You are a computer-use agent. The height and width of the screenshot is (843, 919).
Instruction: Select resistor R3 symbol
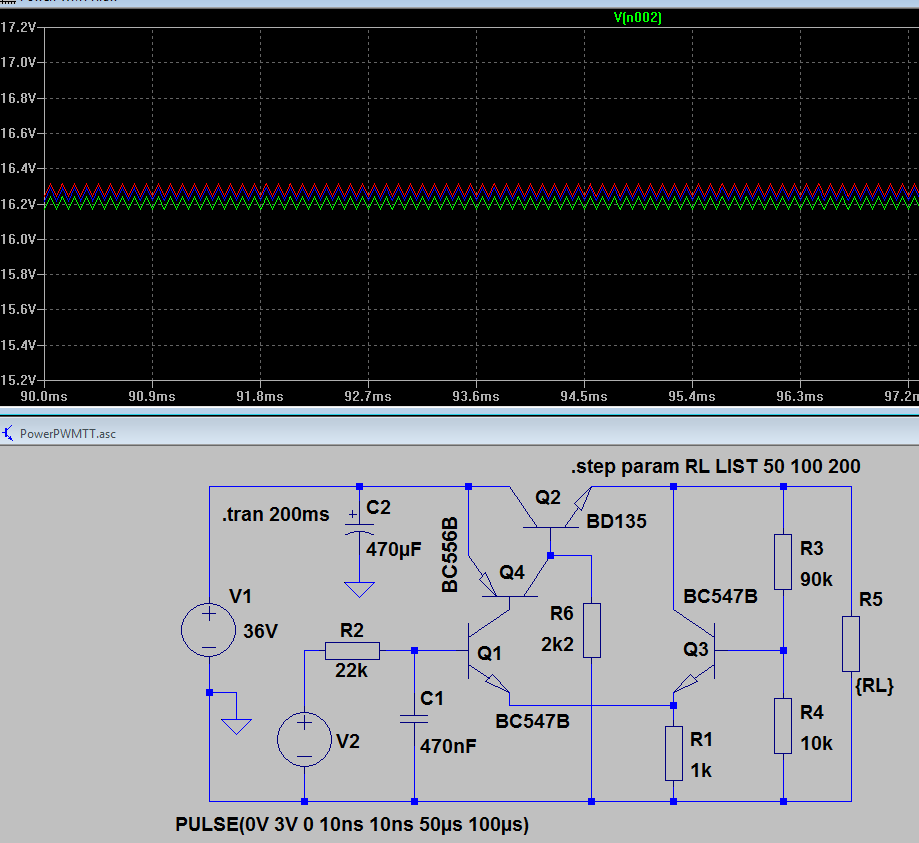(783, 562)
